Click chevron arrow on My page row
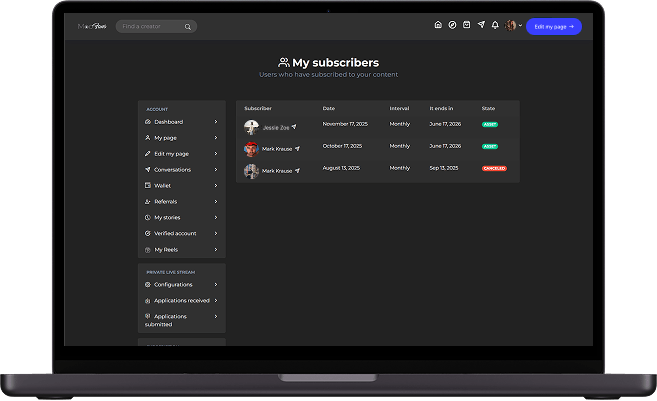Screen dimensions: 657x401 [x=216, y=138]
